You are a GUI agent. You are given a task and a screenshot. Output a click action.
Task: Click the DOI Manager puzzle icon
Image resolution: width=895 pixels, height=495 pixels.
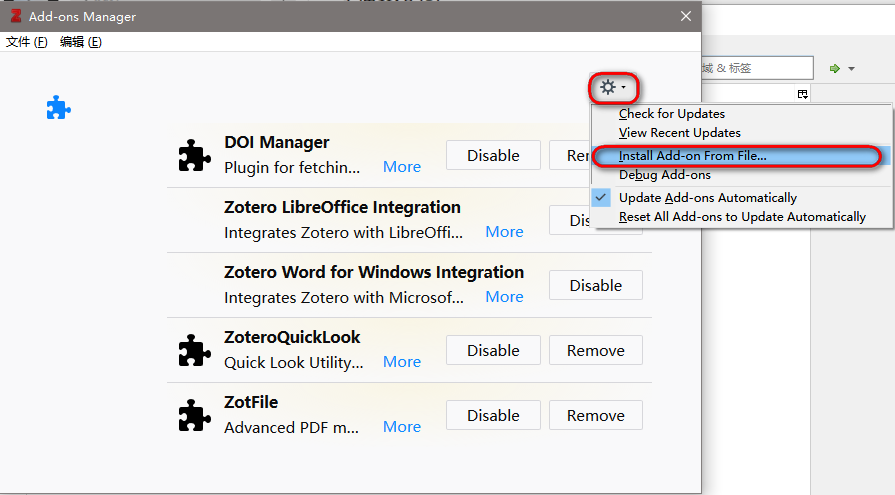click(x=195, y=155)
